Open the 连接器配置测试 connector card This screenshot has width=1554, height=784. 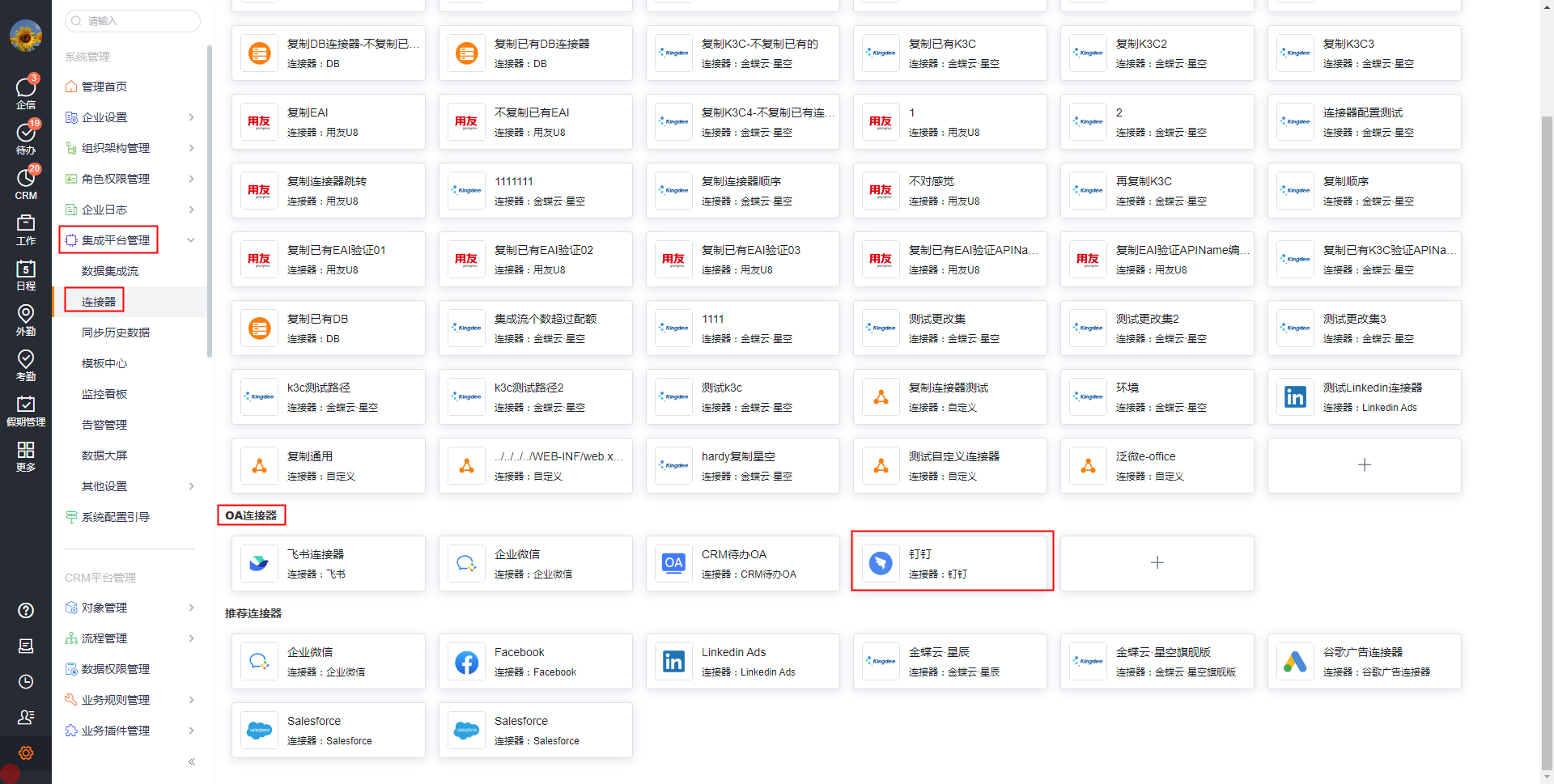point(1365,121)
